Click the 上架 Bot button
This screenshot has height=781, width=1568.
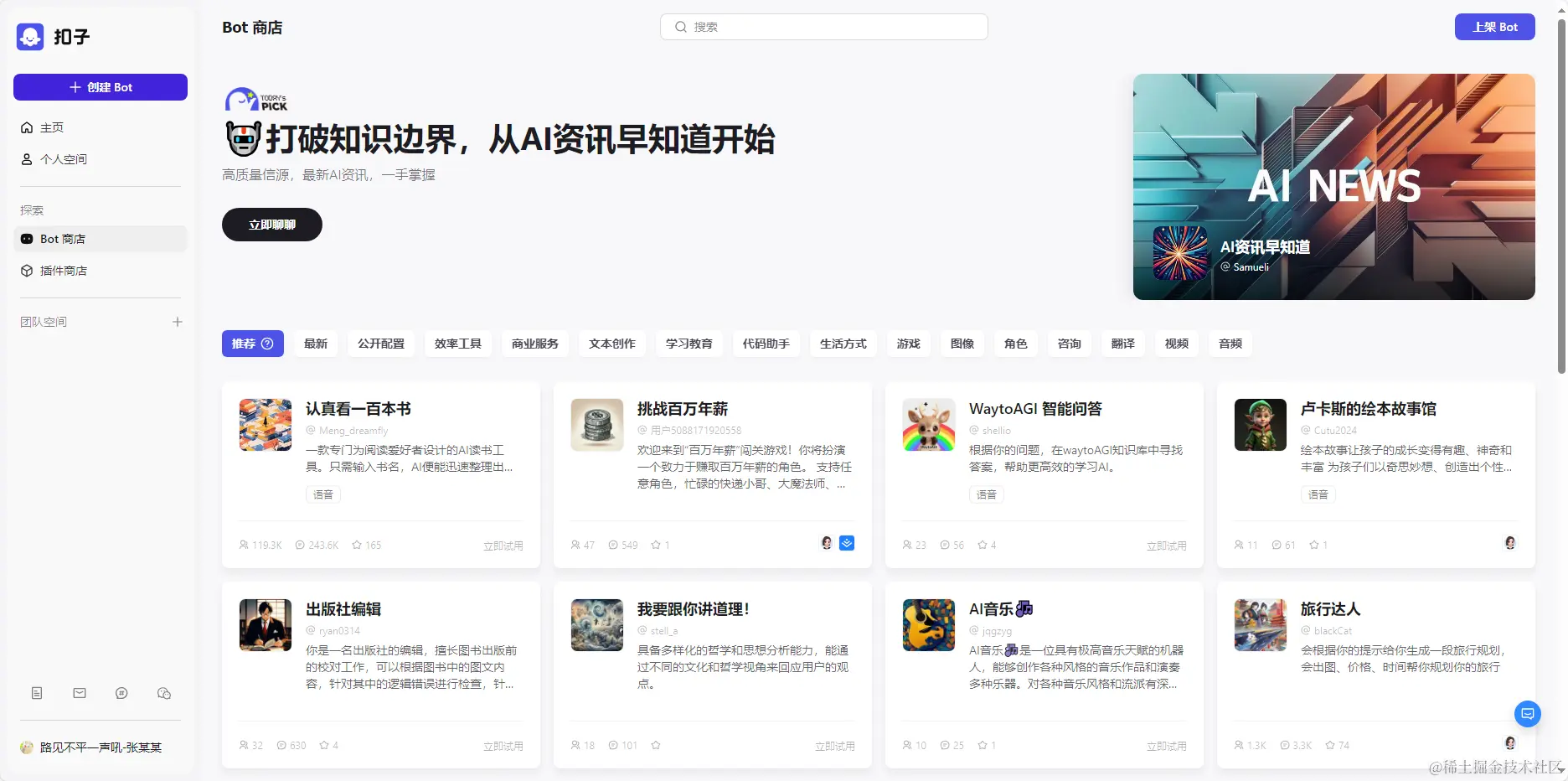[1495, 27]
